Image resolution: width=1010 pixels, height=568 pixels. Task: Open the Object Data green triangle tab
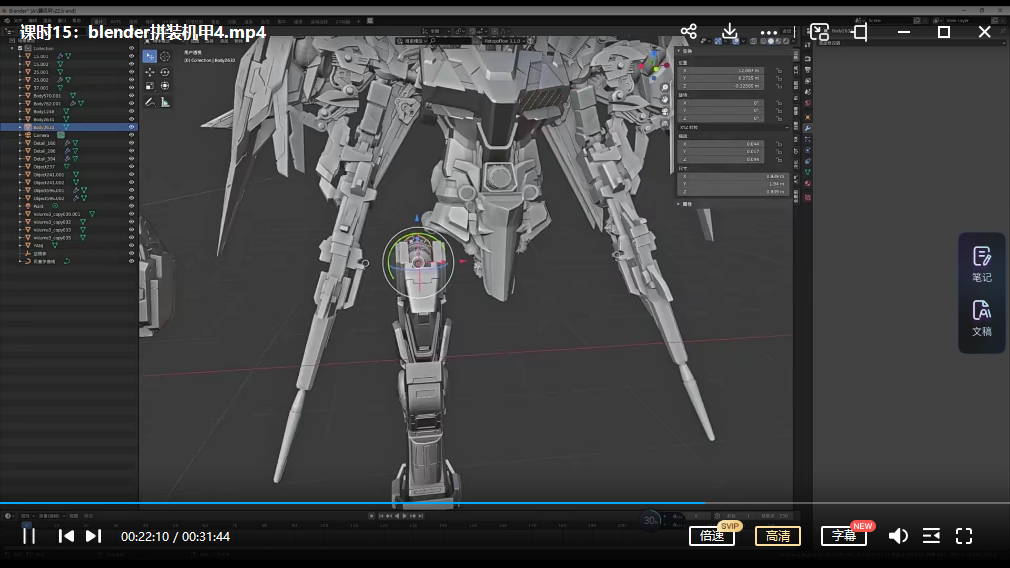coord(807,173)
